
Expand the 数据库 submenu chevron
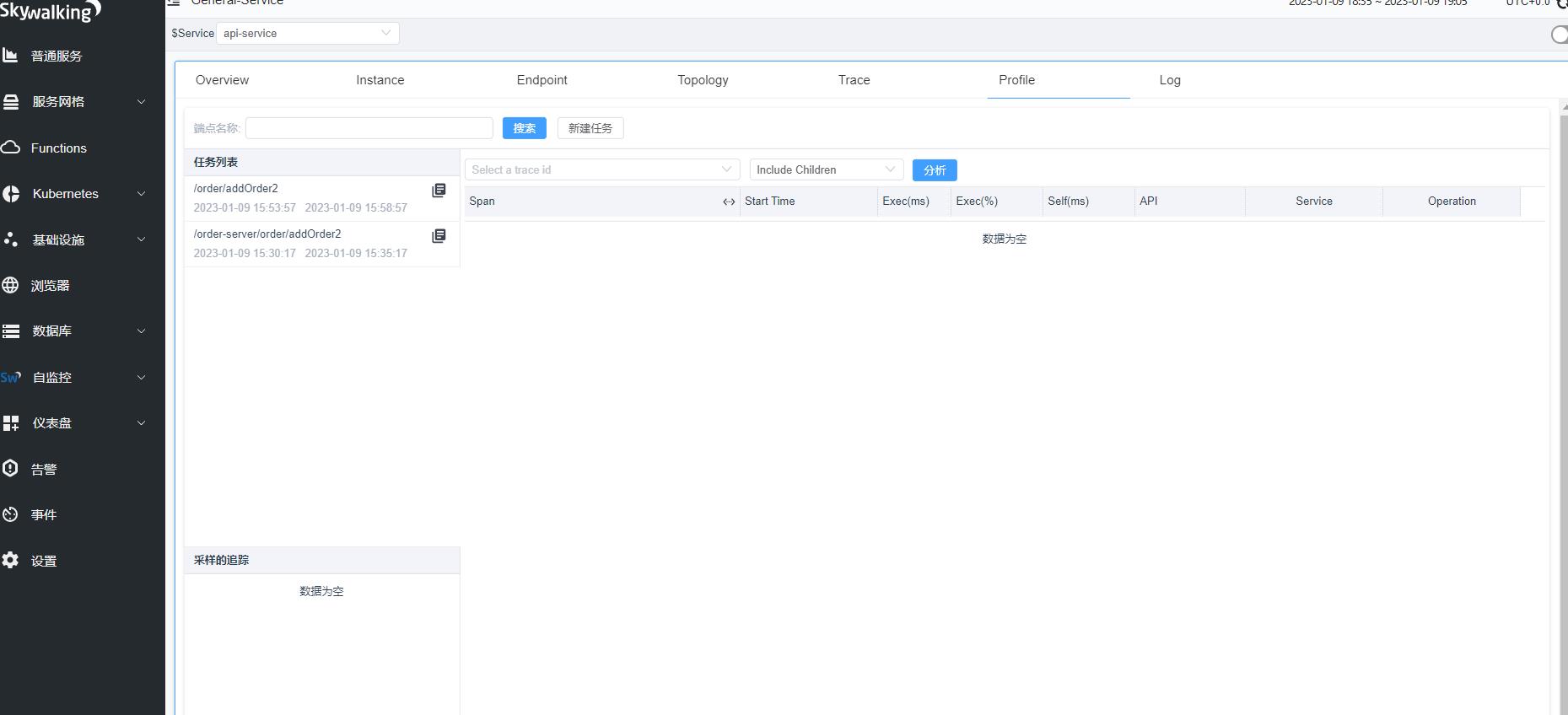coord(142,331)
